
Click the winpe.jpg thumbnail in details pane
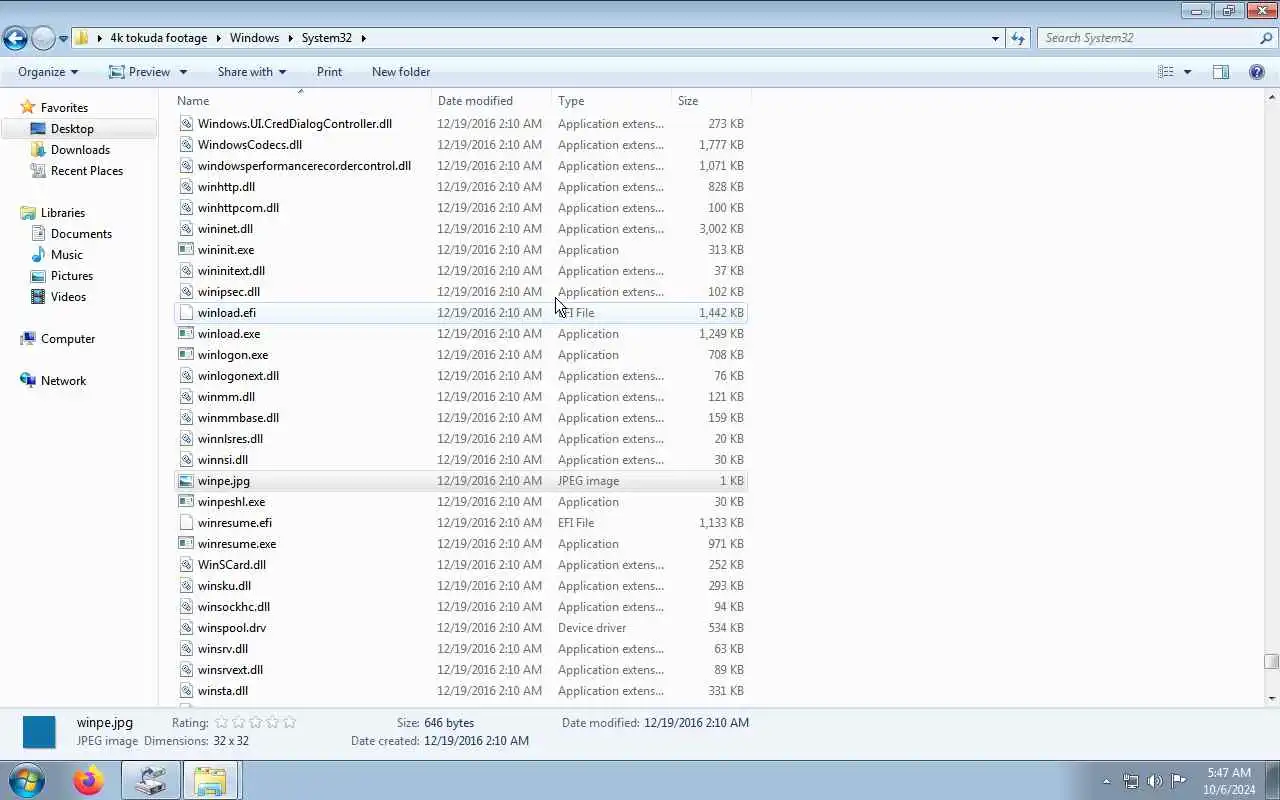(39, 732)
